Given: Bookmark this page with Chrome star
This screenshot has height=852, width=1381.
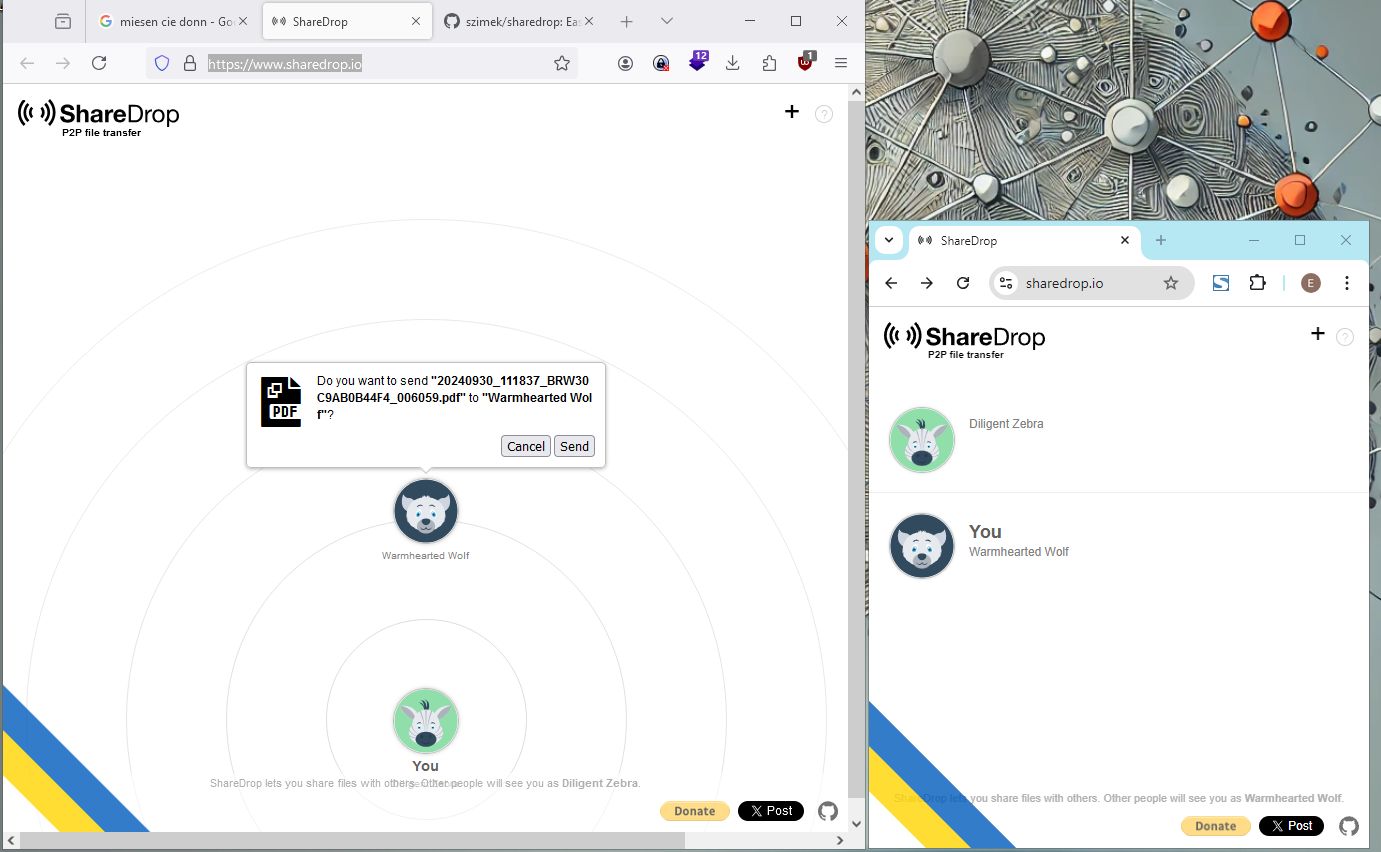Looking at the screenshot, I should point(1171,283).
